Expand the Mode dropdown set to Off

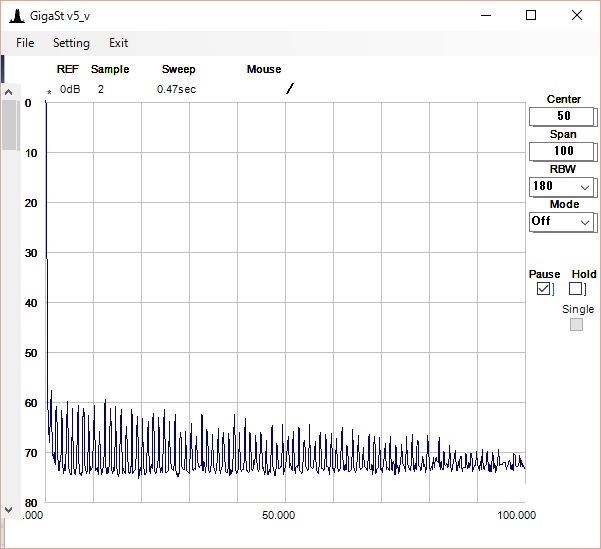coord(562,221)
